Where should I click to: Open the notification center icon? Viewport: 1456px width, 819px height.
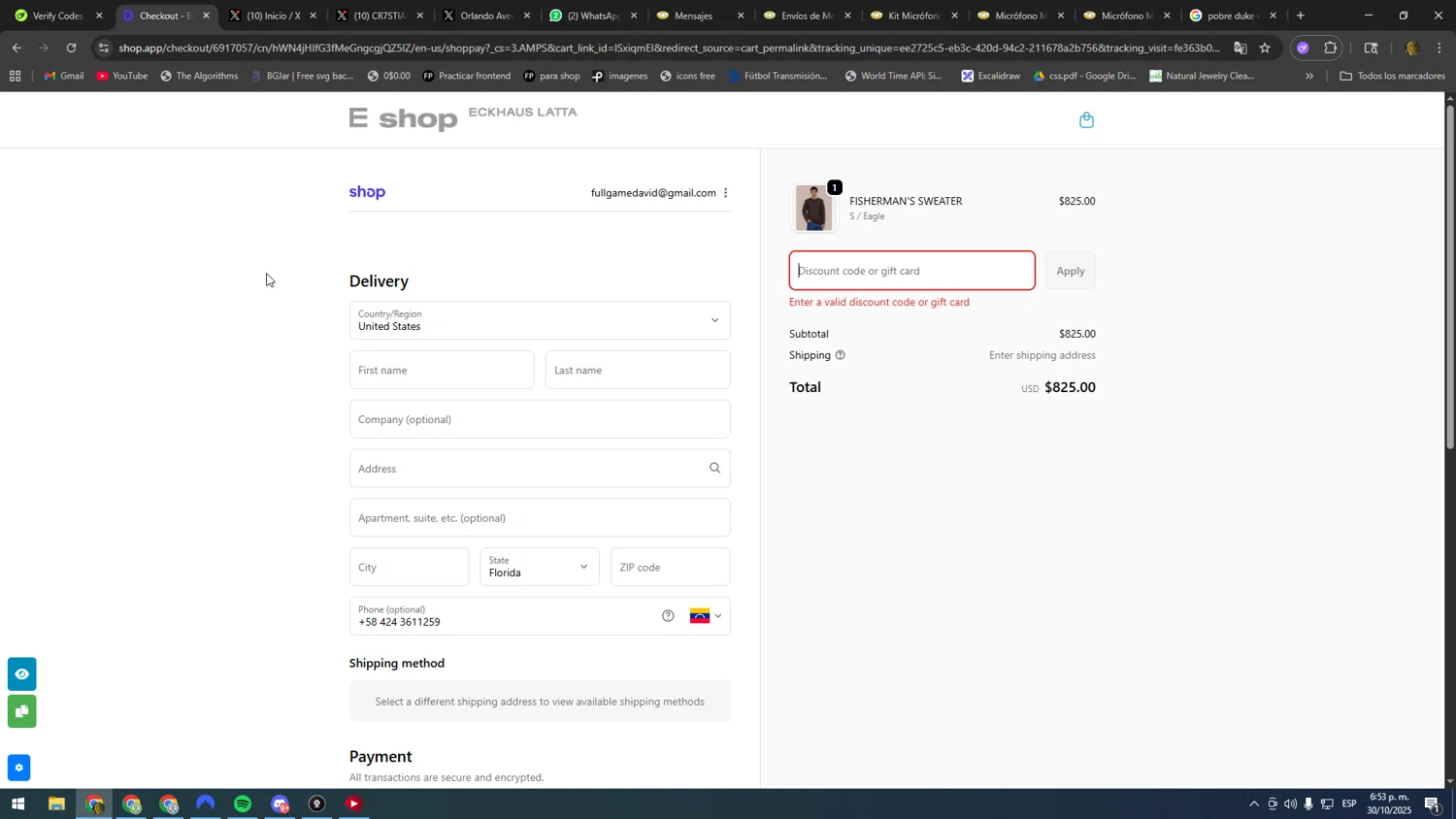pos(1432,803)
